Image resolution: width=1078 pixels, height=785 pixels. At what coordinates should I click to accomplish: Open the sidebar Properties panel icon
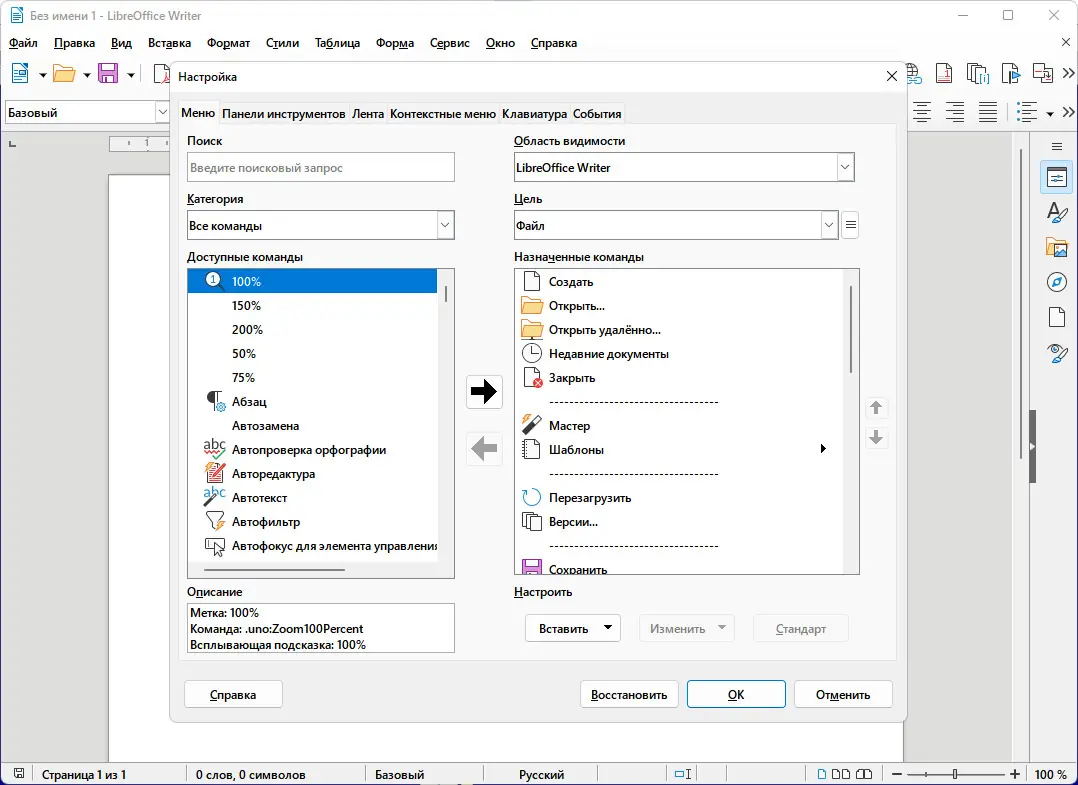(1057, 177)
